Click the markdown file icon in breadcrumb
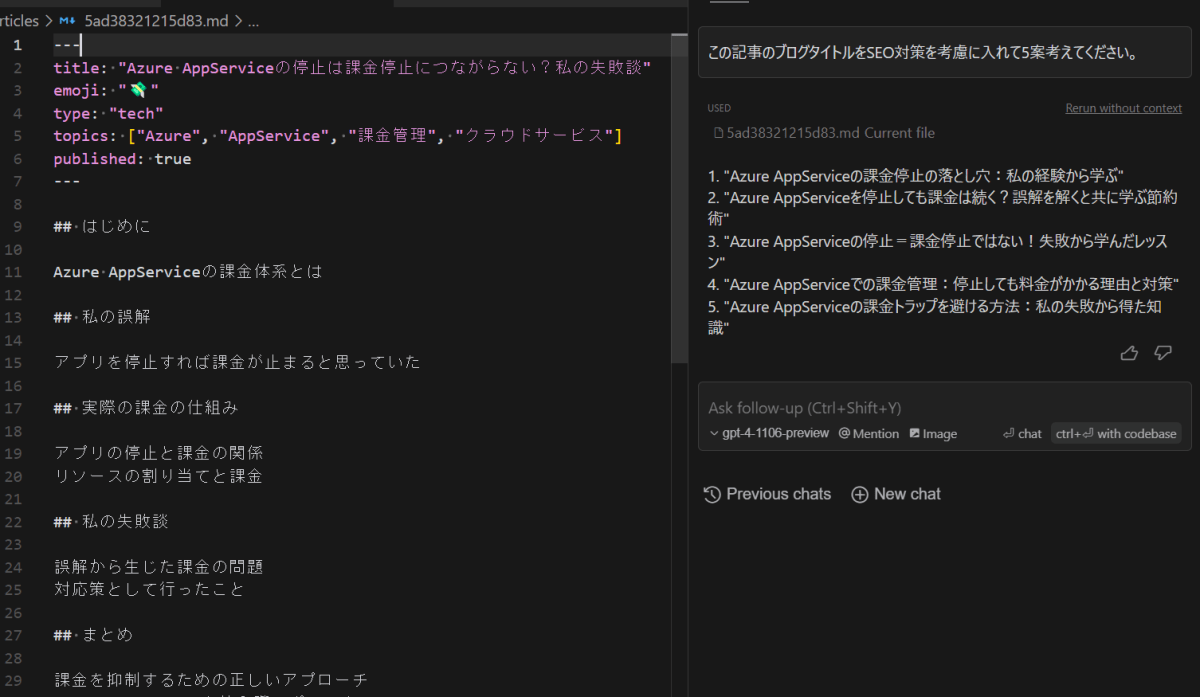Image resolution: width=1200 pixels, height=697 pixels. point(68,20)
